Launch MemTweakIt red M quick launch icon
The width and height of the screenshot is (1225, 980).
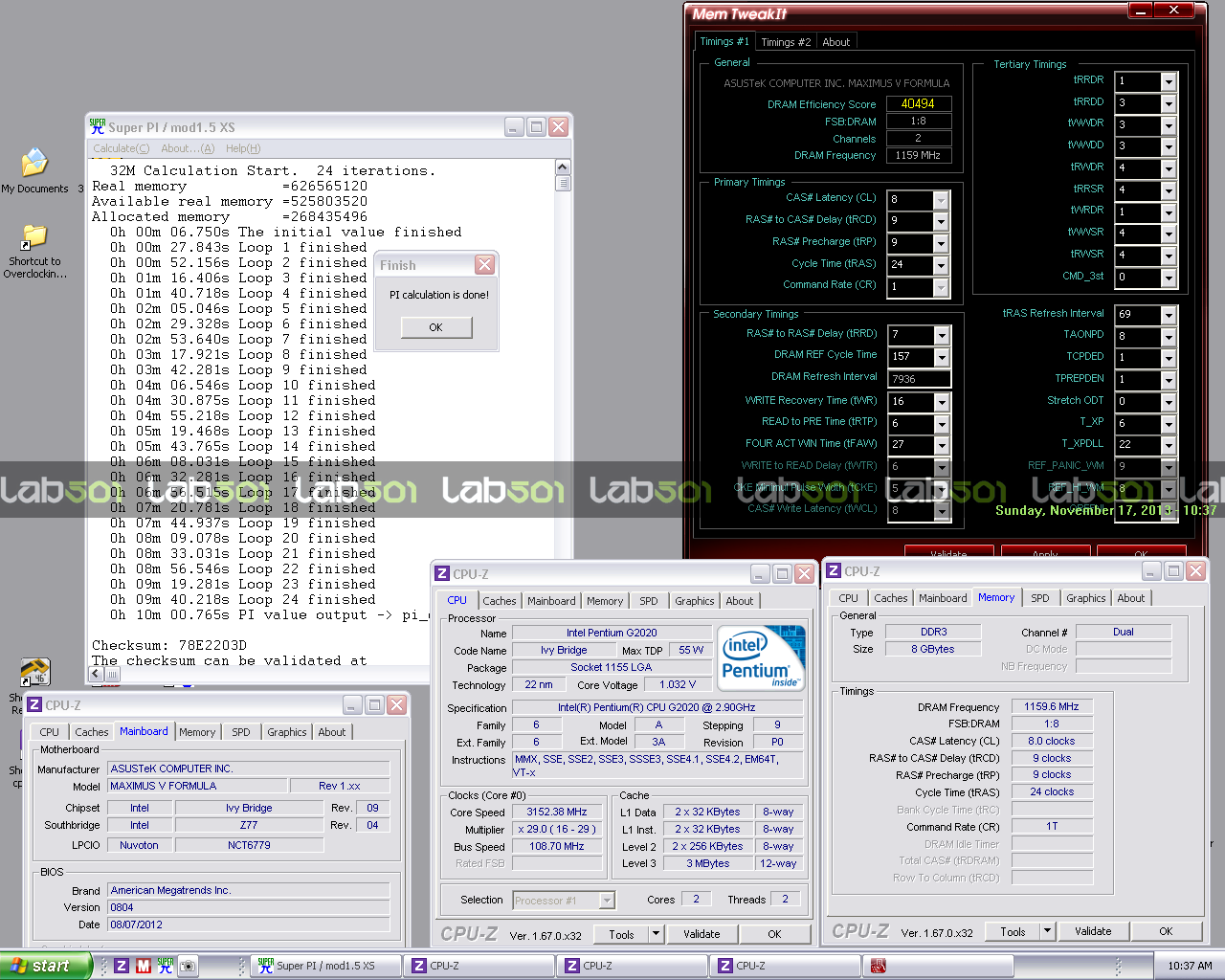(144, 966)
